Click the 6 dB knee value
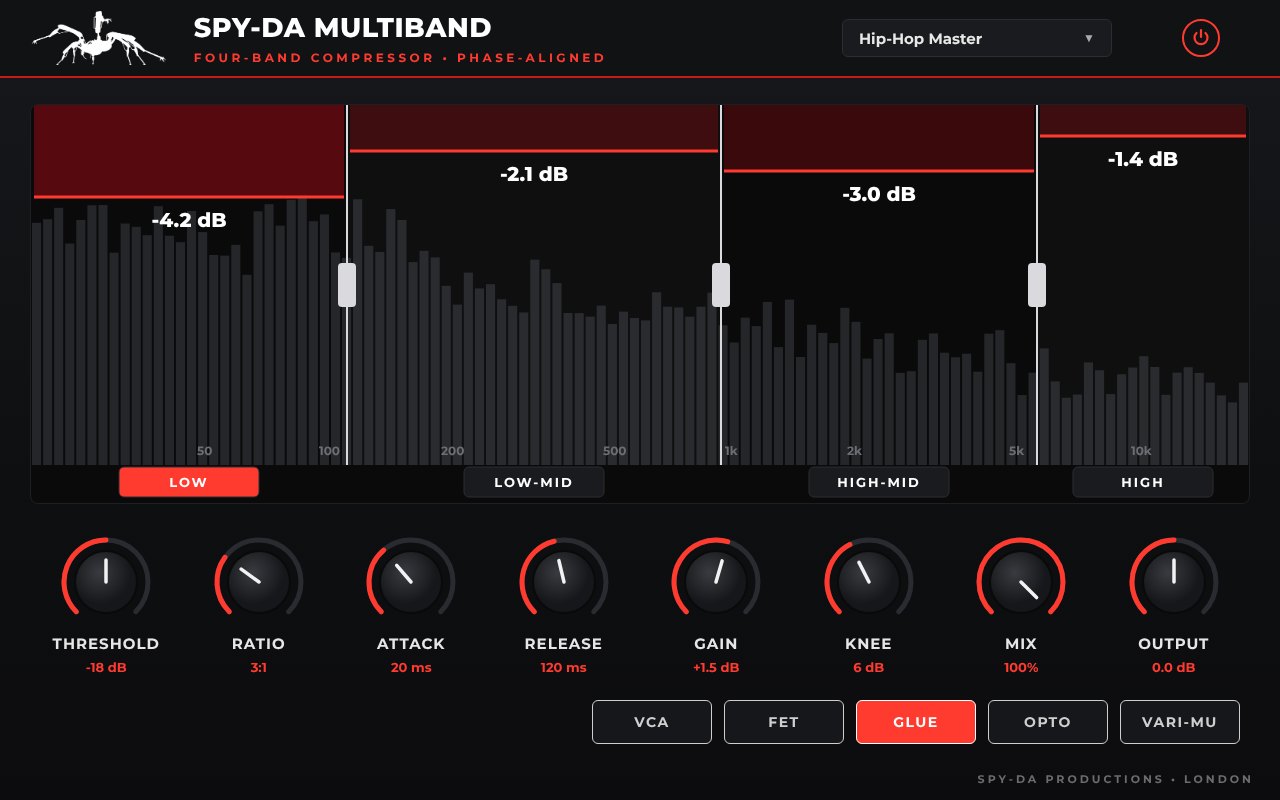Image resolution: width=1280 pixels, height=800 pixels. 869,667
